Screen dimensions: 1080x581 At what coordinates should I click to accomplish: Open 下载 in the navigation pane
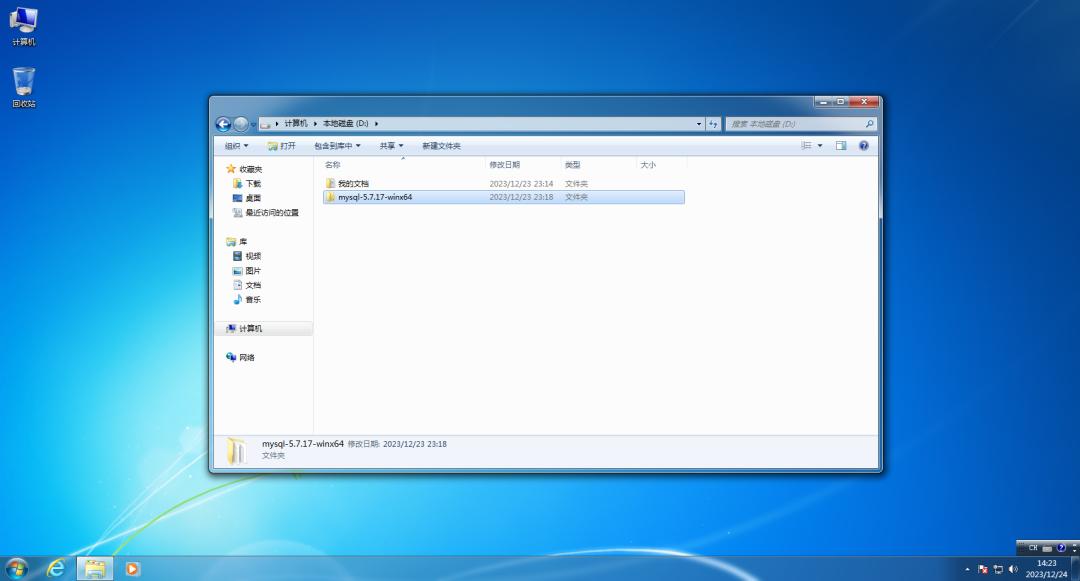tap(247, 184)
